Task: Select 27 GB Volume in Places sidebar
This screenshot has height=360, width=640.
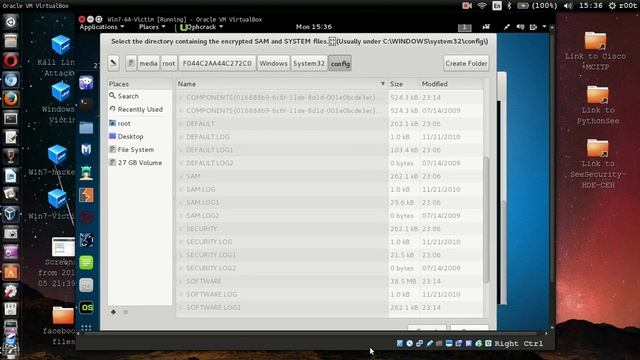Action: pos(140,162)
